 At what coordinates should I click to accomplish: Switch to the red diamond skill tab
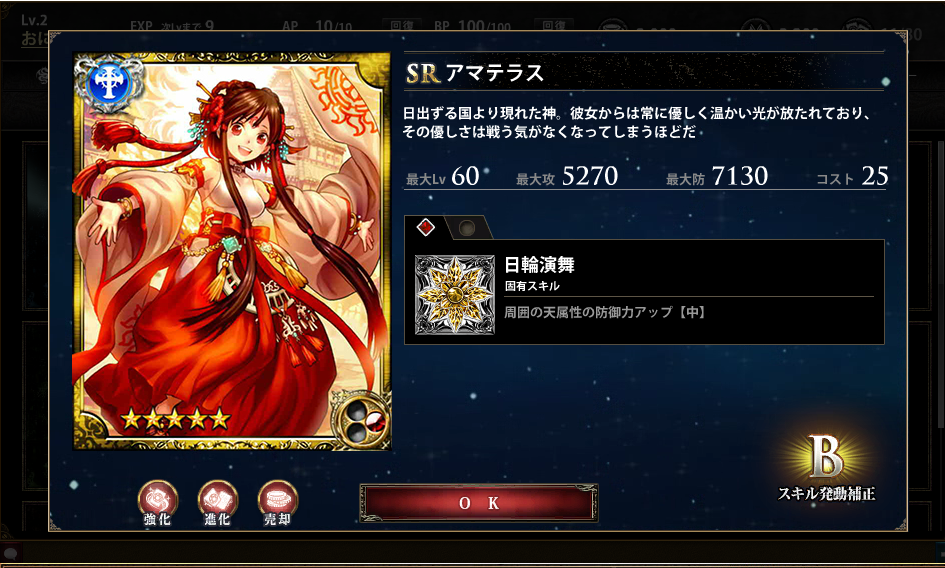[x=426, y=227]
